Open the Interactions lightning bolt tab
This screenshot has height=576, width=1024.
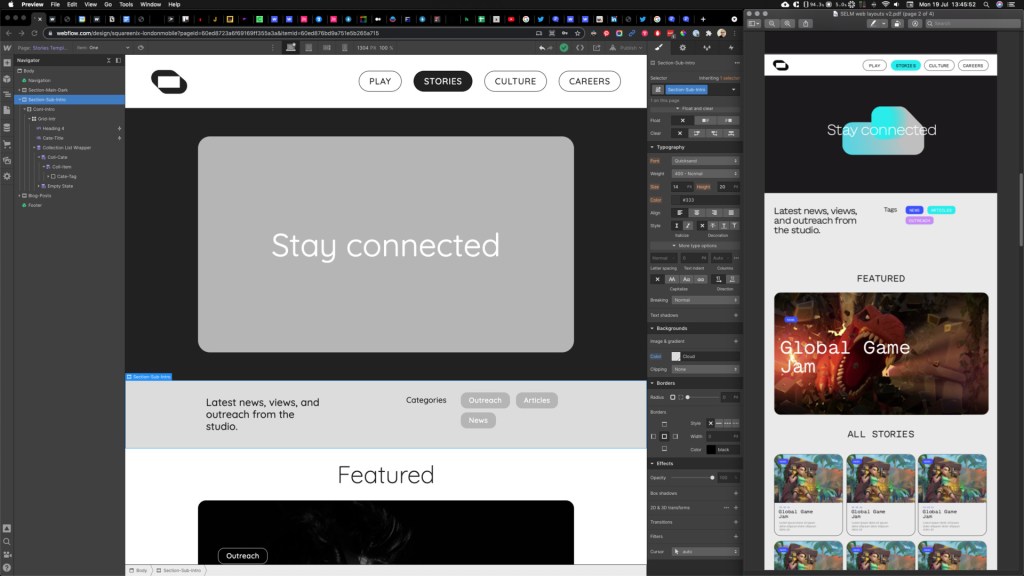point(733,47)
